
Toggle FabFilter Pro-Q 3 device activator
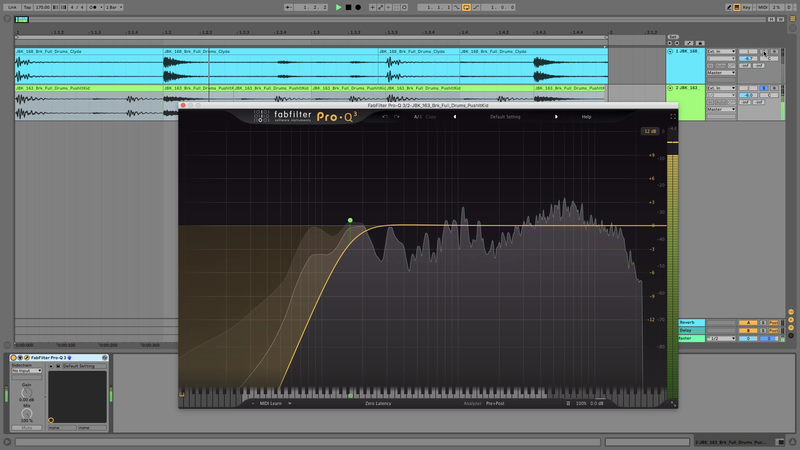click(14, 358)
